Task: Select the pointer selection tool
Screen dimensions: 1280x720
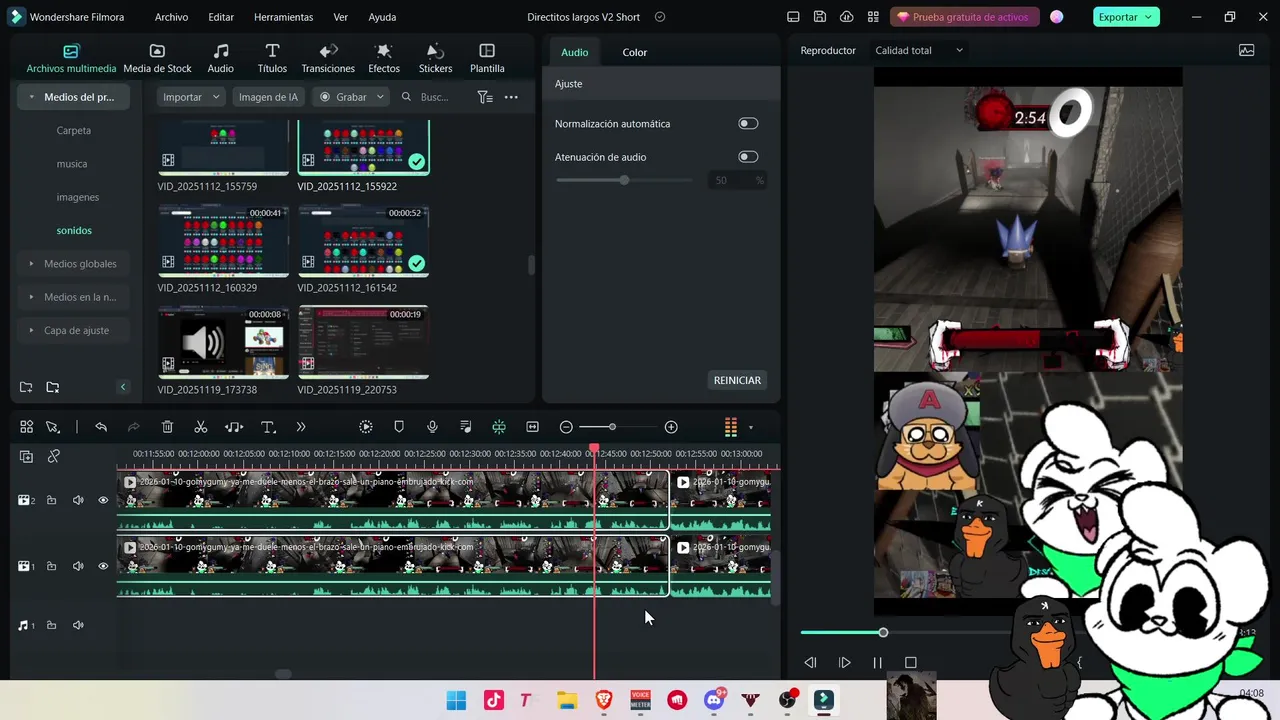Action: click(x=53, y=427)
